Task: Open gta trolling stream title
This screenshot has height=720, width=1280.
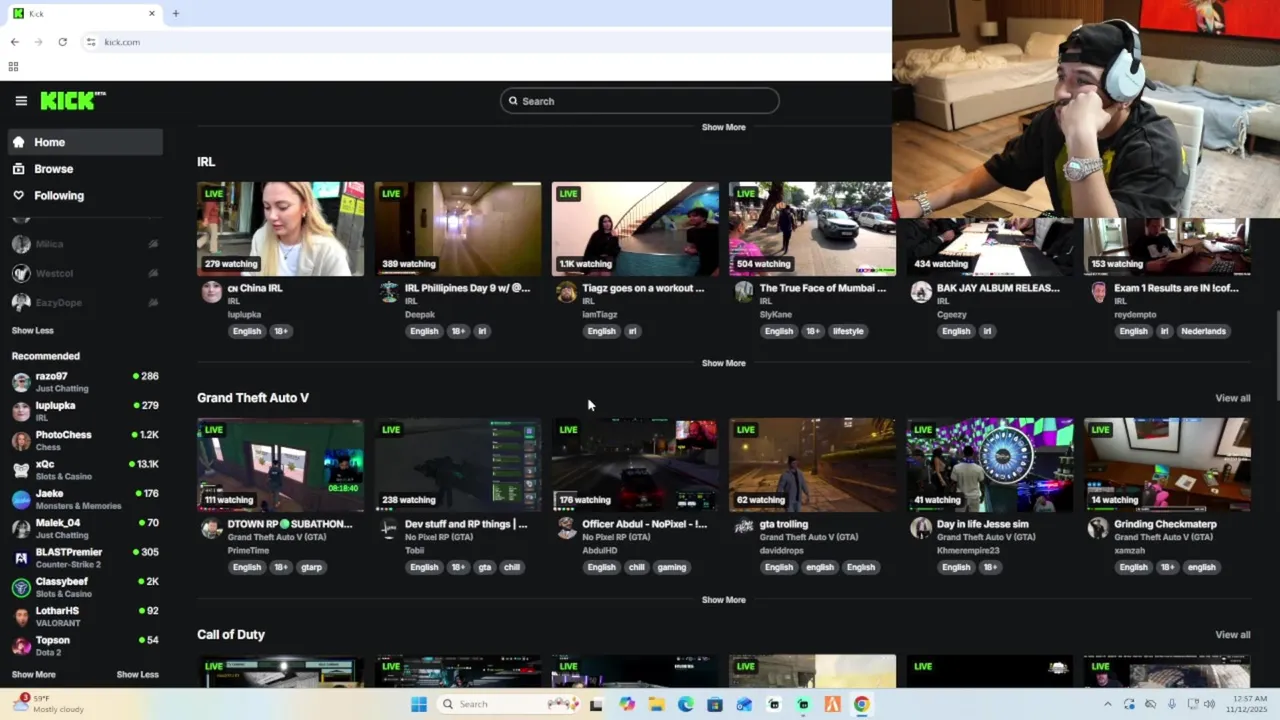Action: coord(784,524)
